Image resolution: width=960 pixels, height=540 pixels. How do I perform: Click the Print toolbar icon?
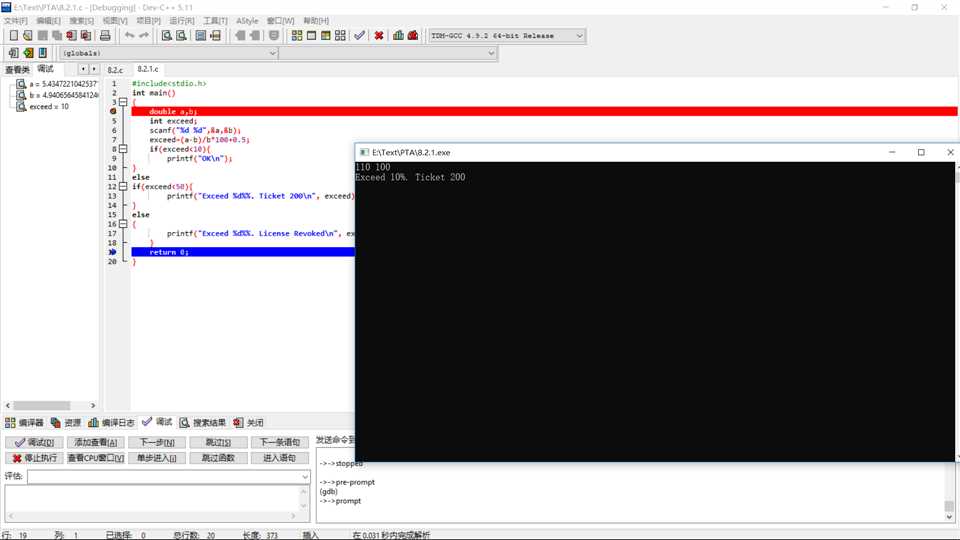point(105,36)
